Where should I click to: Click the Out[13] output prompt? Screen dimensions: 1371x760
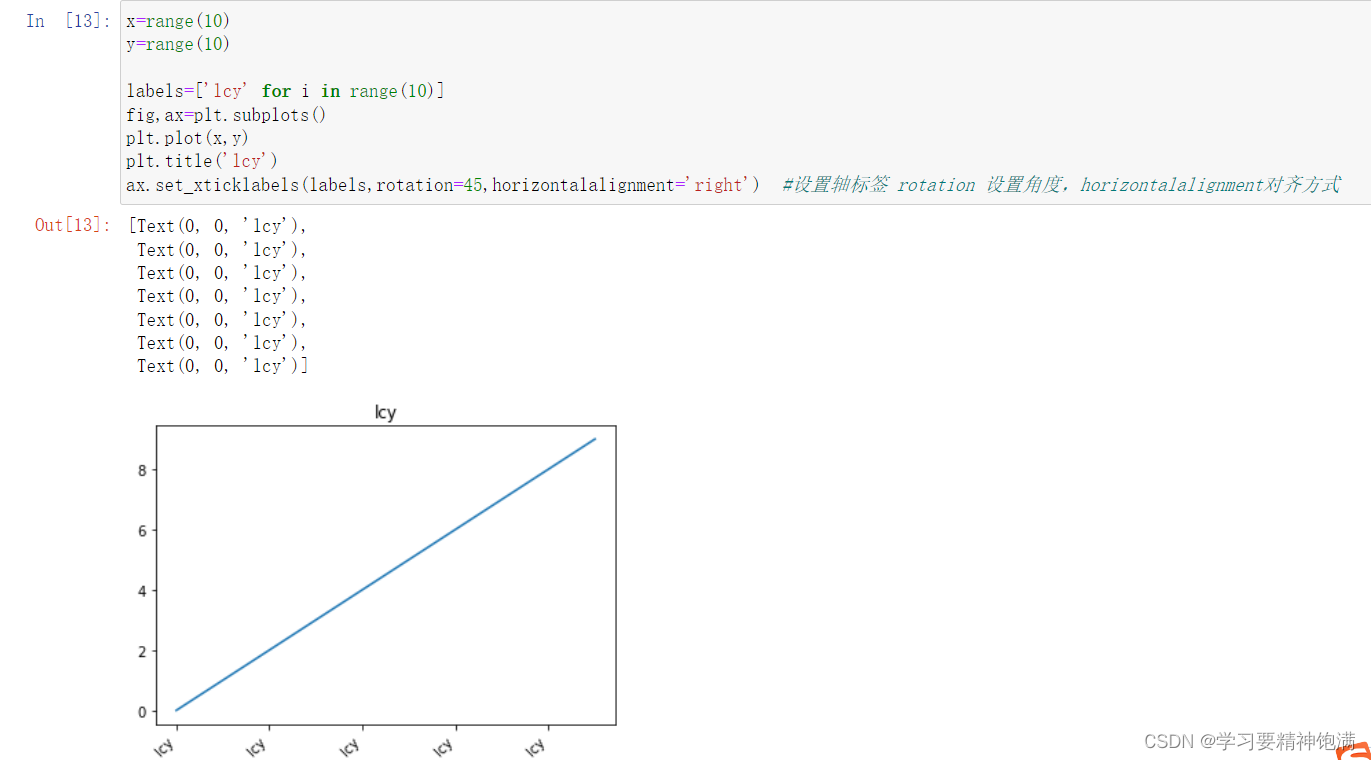point(73,225)
